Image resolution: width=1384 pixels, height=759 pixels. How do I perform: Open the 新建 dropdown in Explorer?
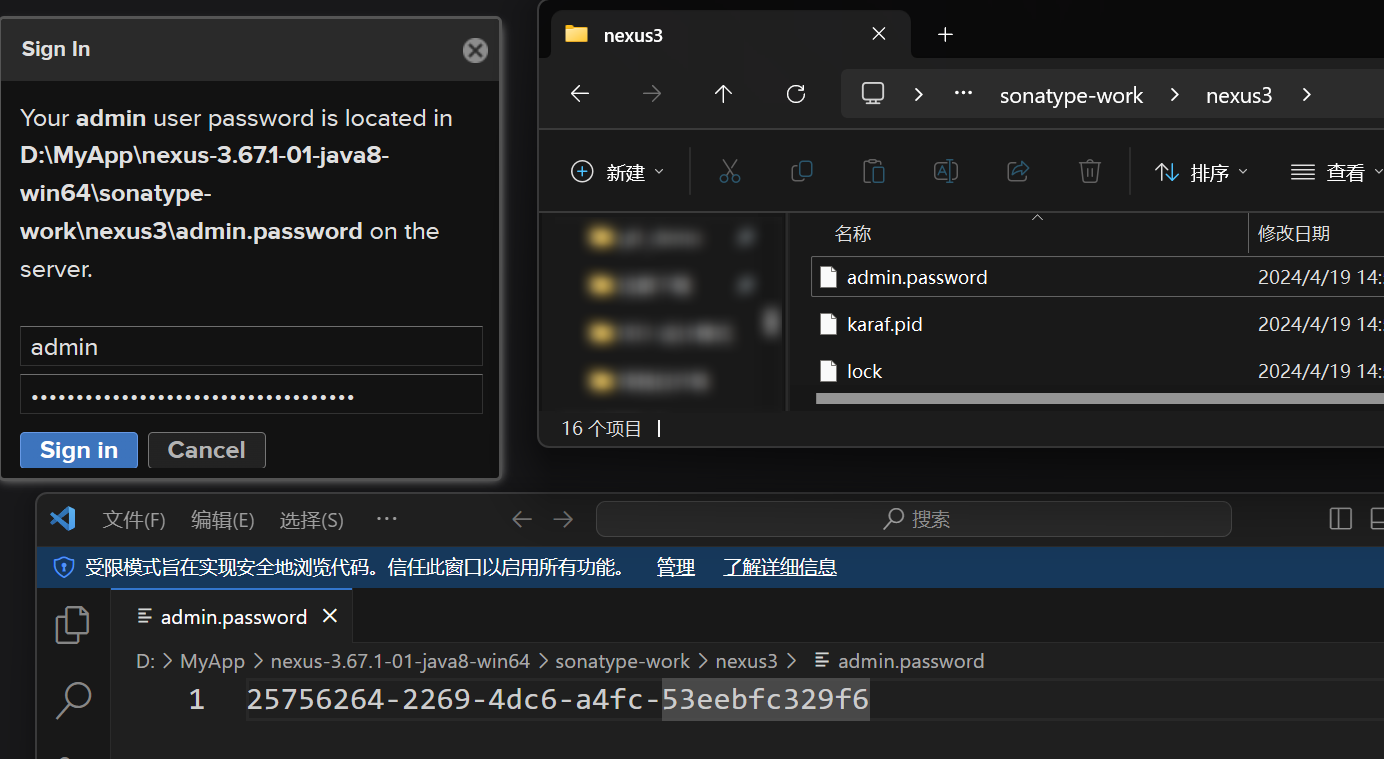(617, 172)
